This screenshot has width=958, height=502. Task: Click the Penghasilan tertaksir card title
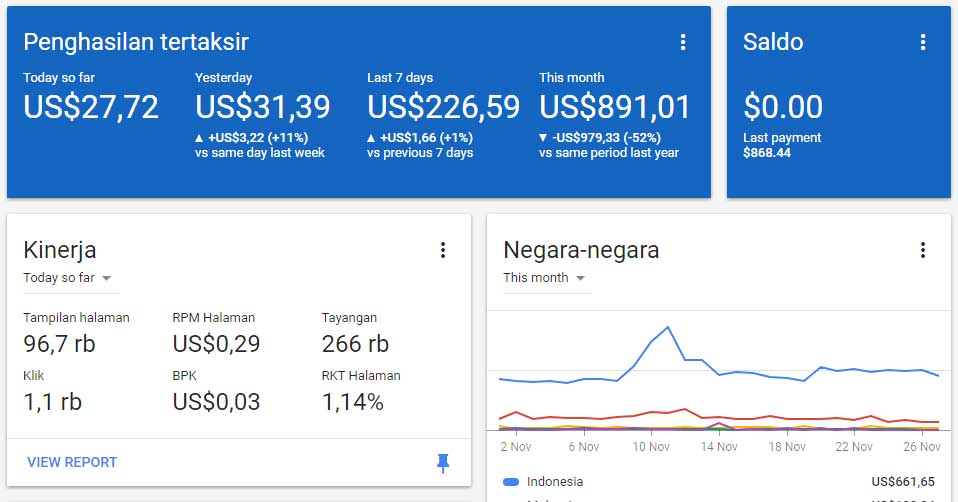coord(136,42)
